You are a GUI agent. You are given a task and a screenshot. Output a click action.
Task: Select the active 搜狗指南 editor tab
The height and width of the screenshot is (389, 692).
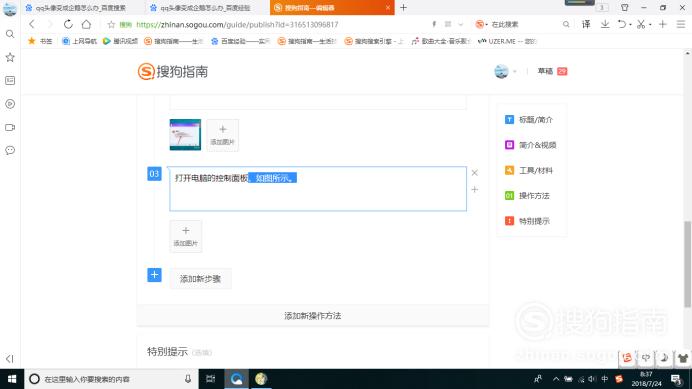332,8
